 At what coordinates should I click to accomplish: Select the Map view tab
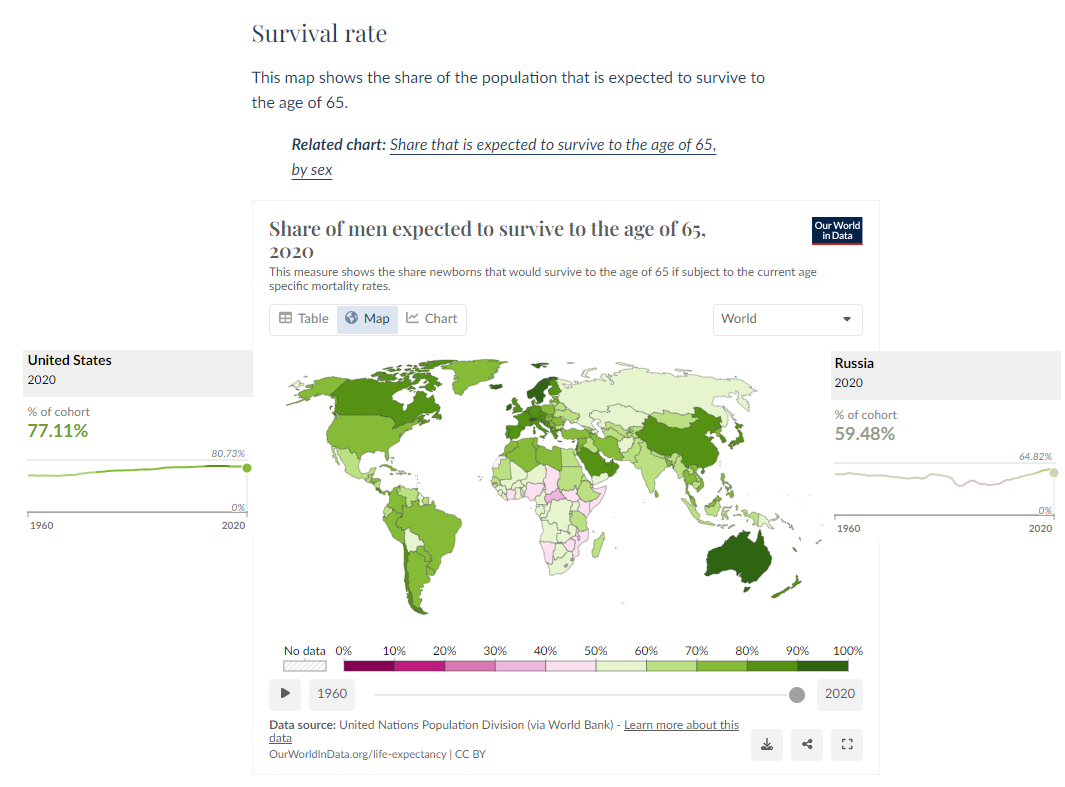pos(367,319)
